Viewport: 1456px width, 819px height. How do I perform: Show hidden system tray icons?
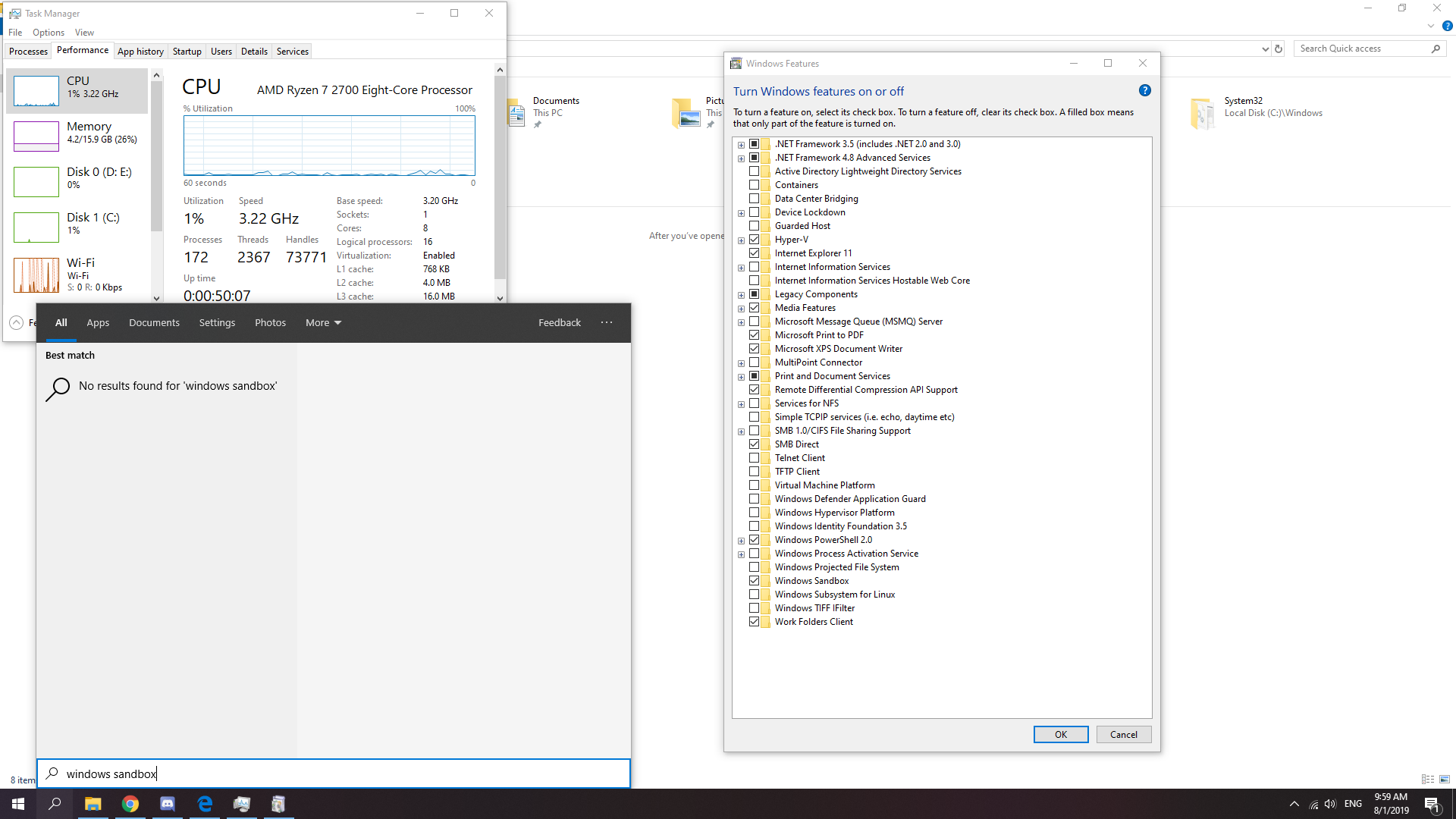[1294, 804]
